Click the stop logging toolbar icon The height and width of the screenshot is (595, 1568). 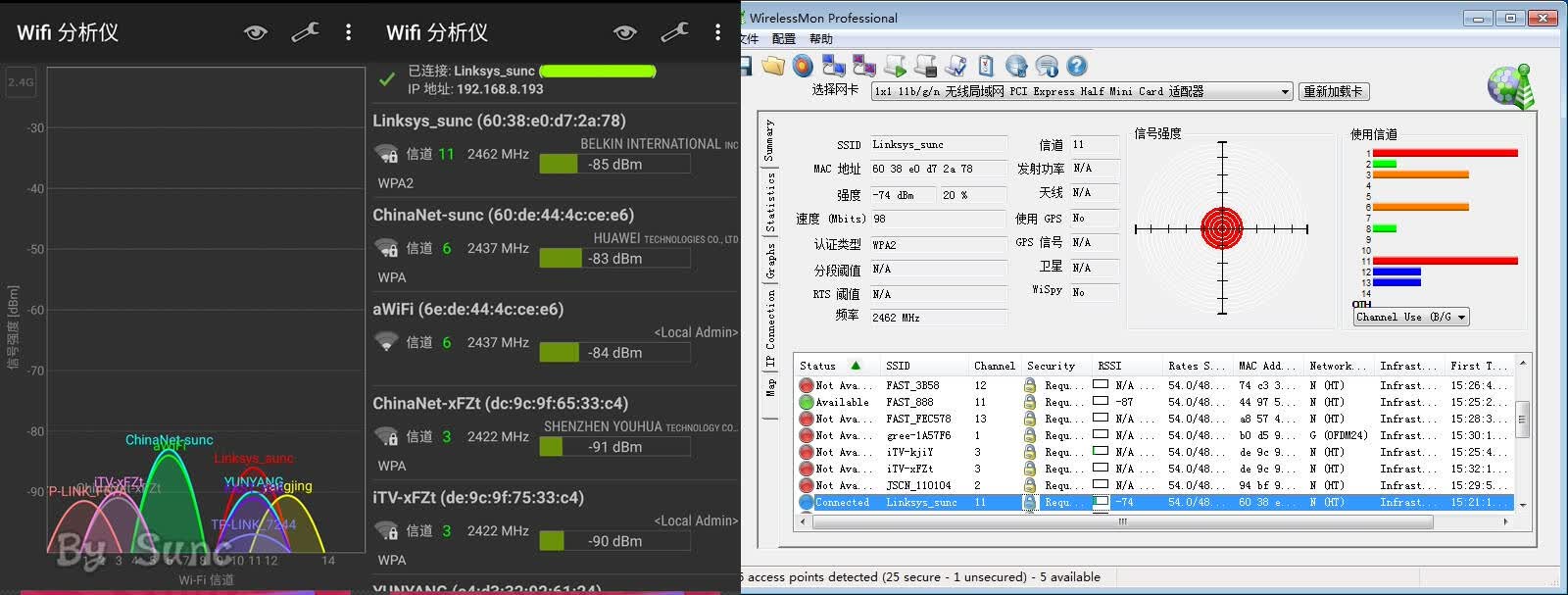926,66
